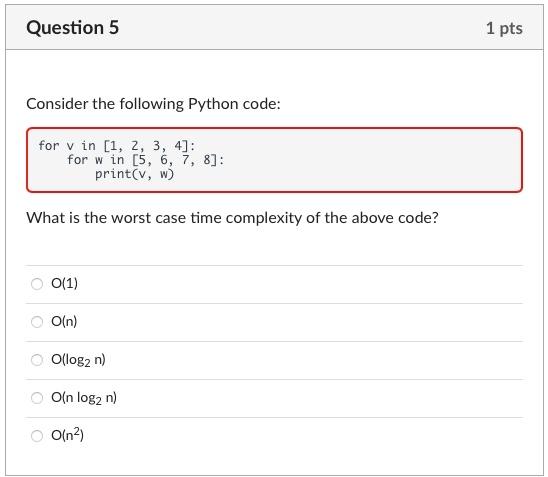Click 'Consider the following Python code:' text
Screen dimensions: 548x477
(153, 104)
